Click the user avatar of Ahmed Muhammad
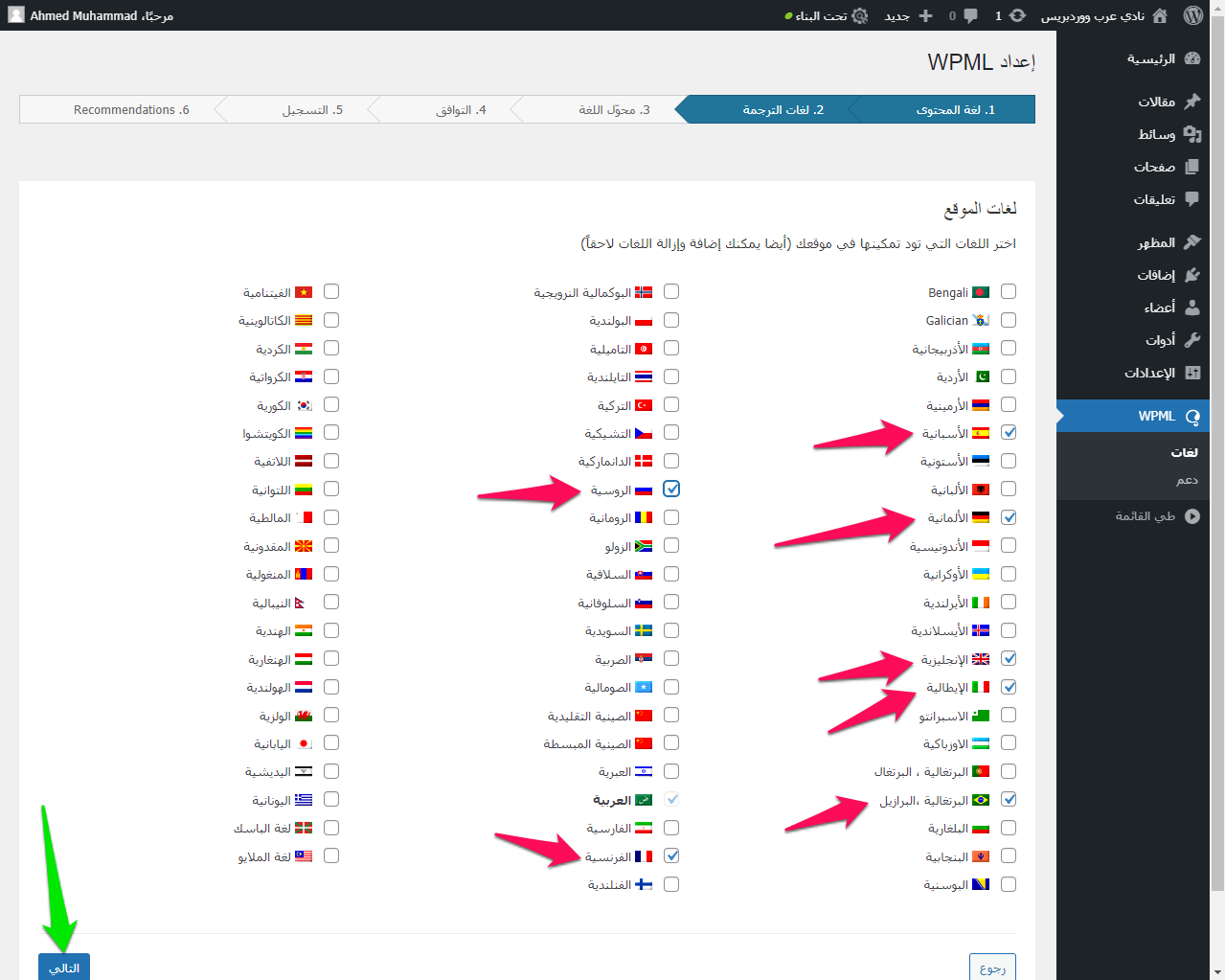 point(16,15)
